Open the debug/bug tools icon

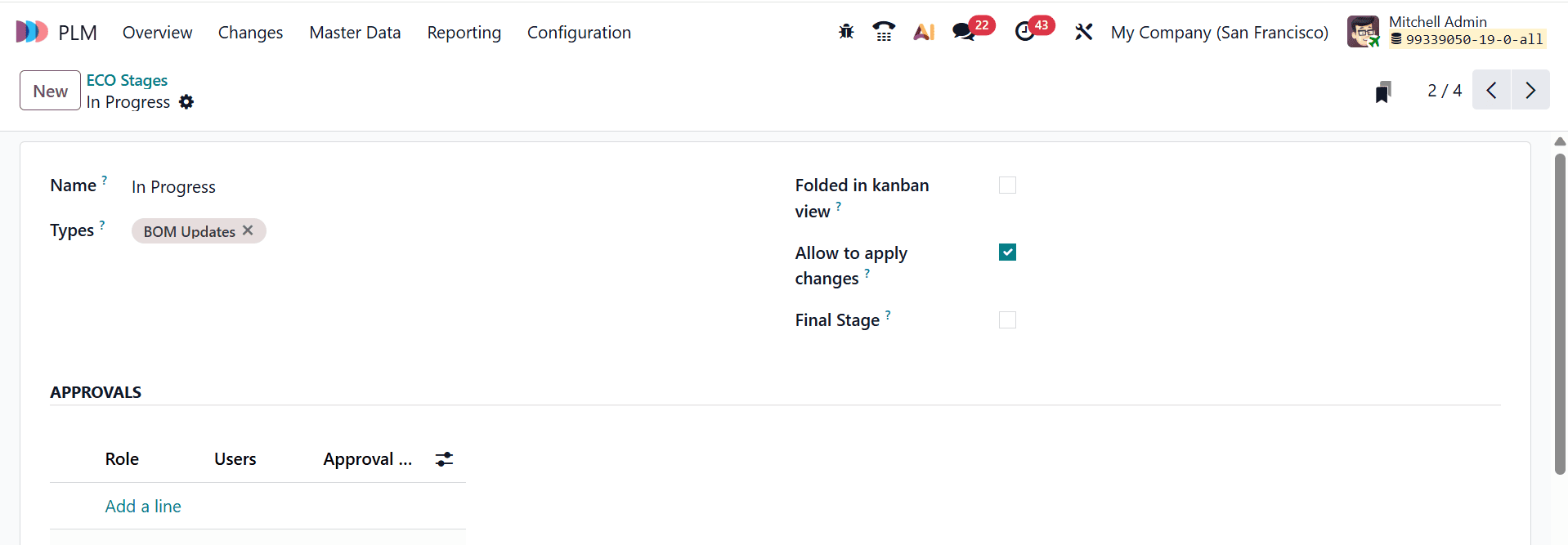(845, 32)
